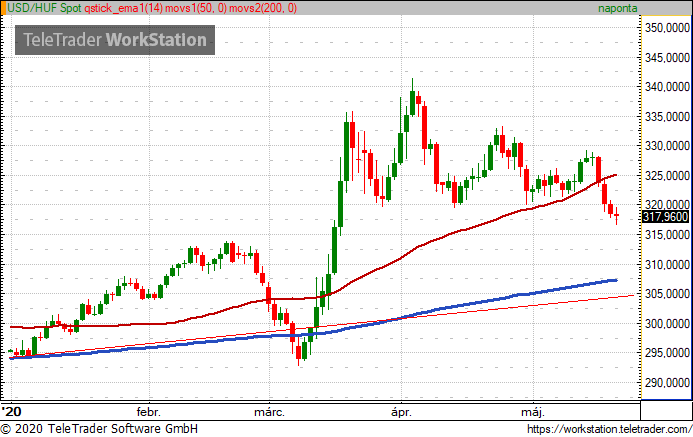Click the ápr. month label

[x=401, y=412]
